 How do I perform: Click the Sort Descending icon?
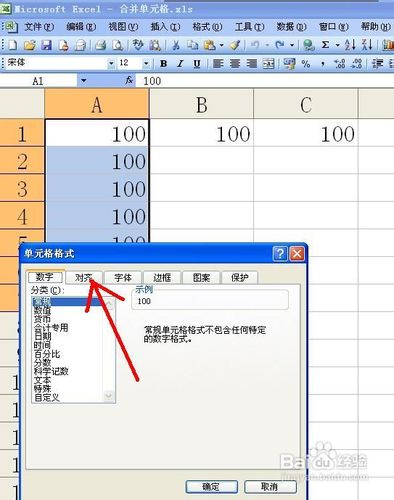pos(367,45)
